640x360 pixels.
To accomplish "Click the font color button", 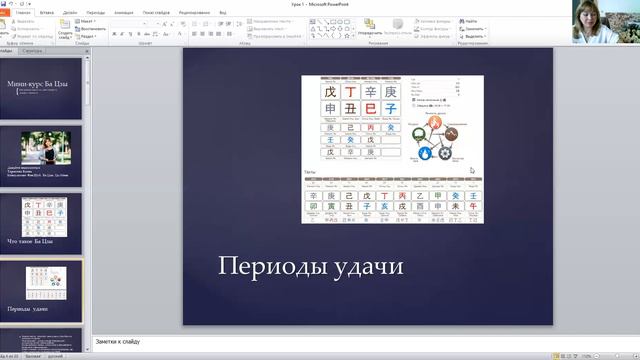I will tap(180, 34).
